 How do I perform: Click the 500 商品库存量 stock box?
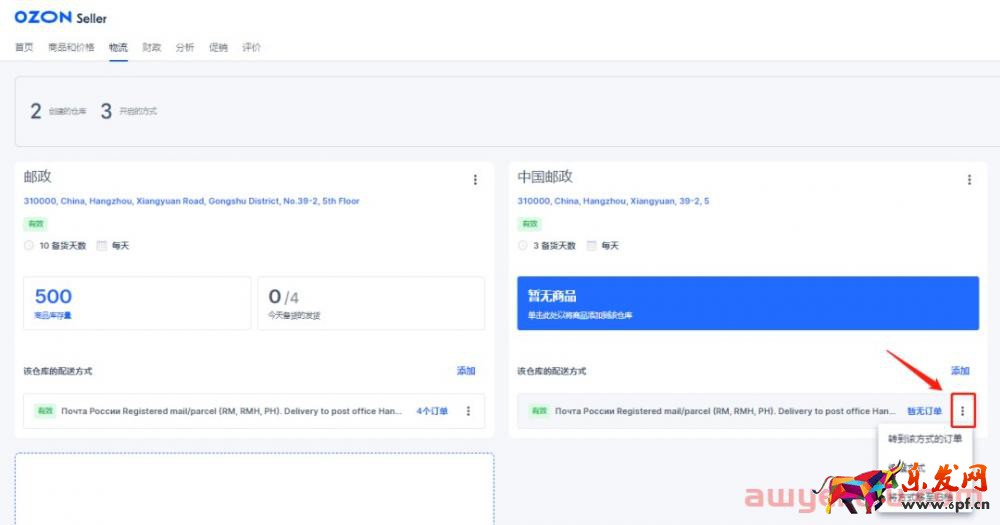(137, 303)
